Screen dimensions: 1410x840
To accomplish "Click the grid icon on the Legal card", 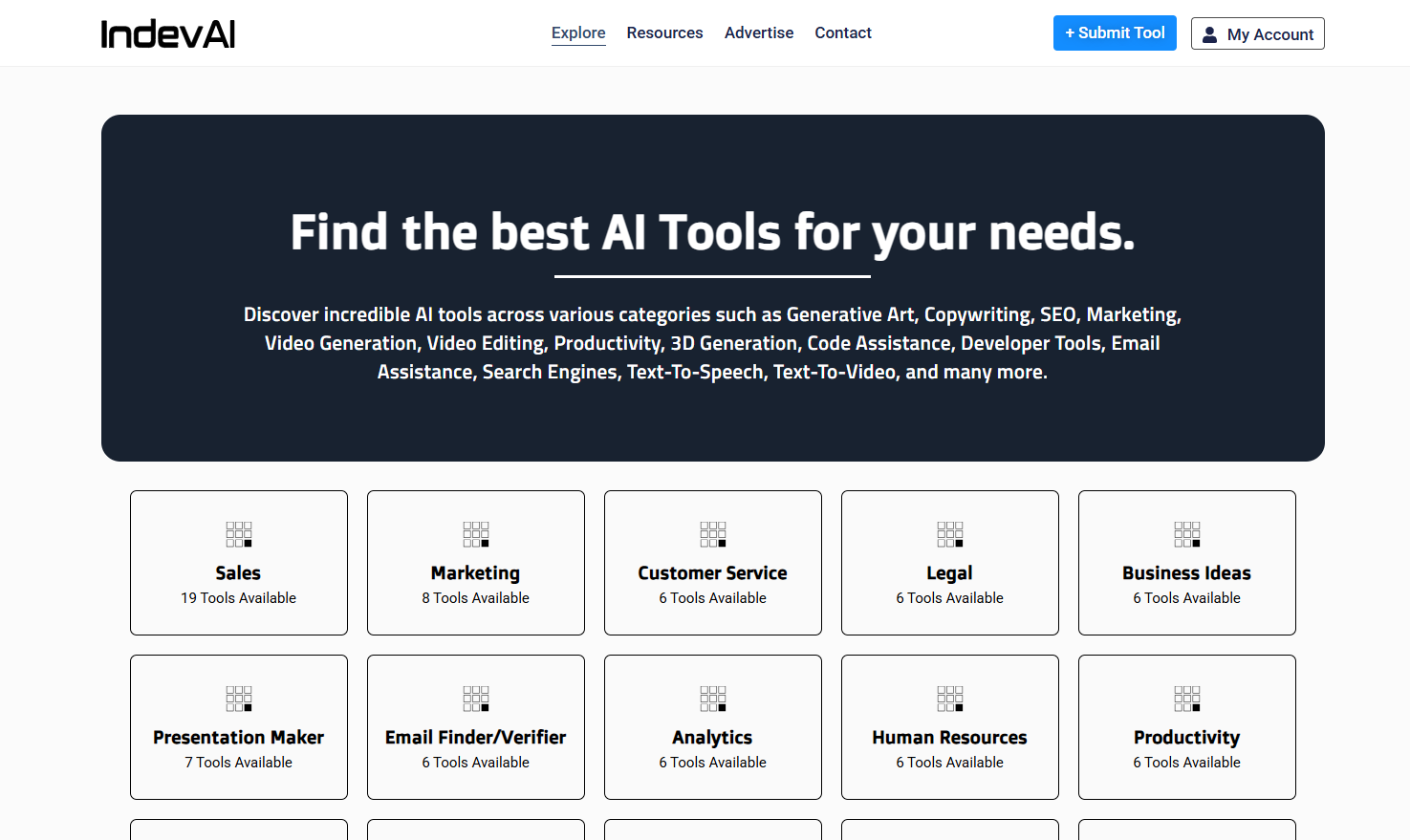I will (x=949, y=534).
